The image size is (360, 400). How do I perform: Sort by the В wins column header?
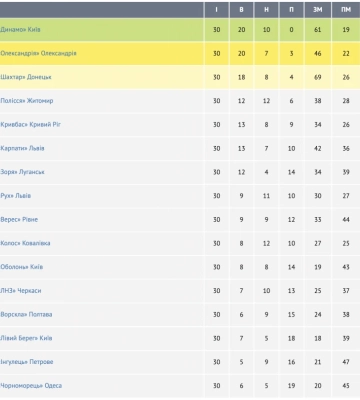pyautogui.click(x=241, y=10)
